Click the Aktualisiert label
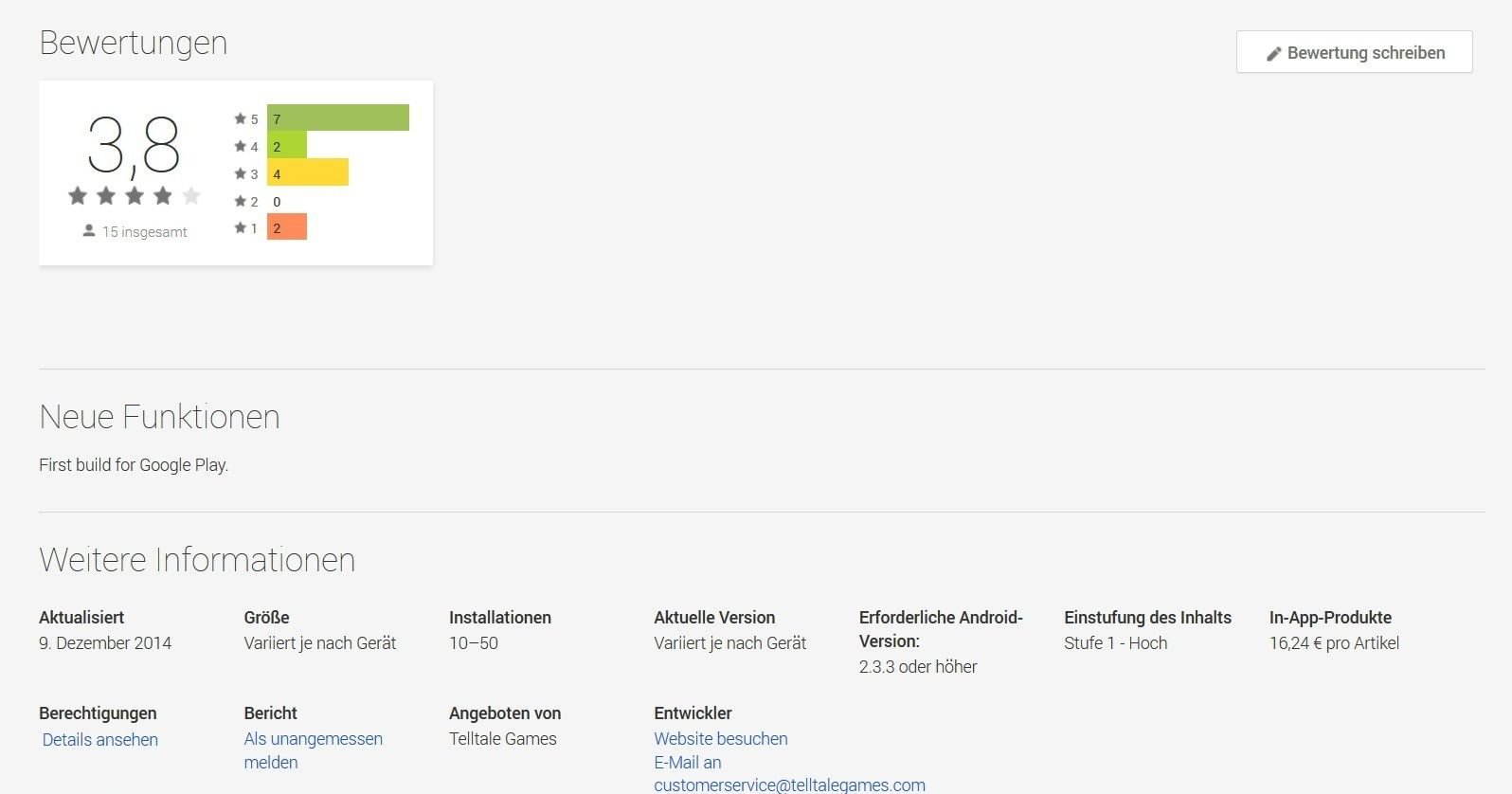This screenshot has height=794, width=1512. click(81, 618)
